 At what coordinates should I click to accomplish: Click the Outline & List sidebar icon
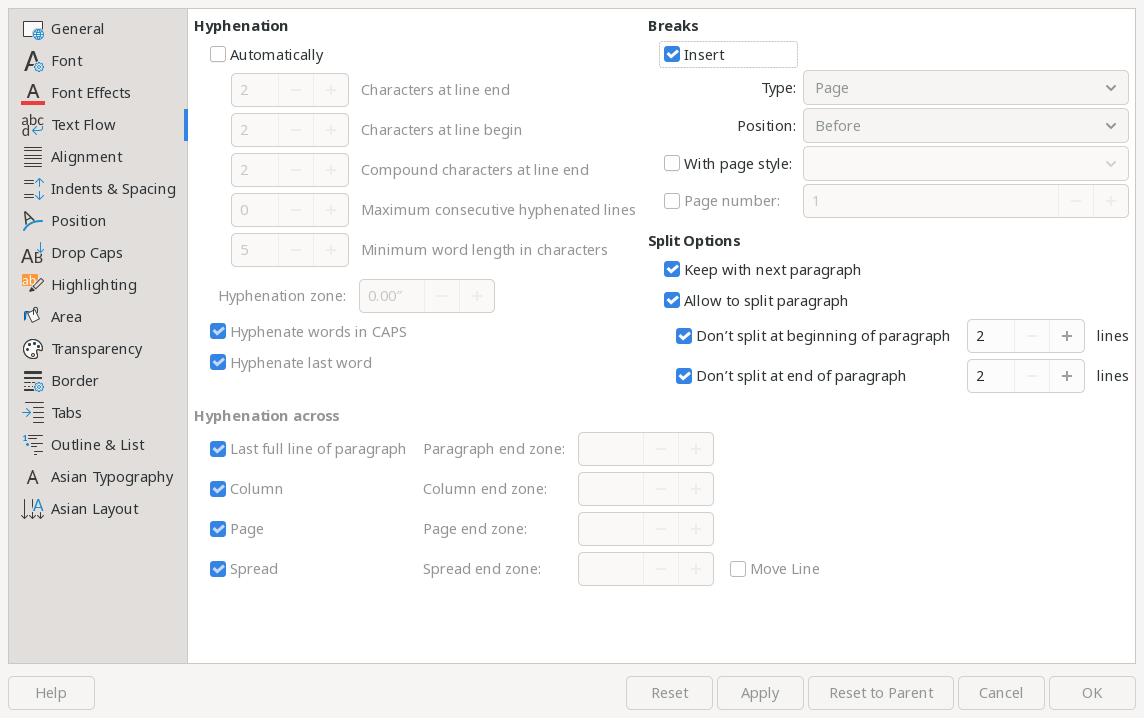coord(33,445)
